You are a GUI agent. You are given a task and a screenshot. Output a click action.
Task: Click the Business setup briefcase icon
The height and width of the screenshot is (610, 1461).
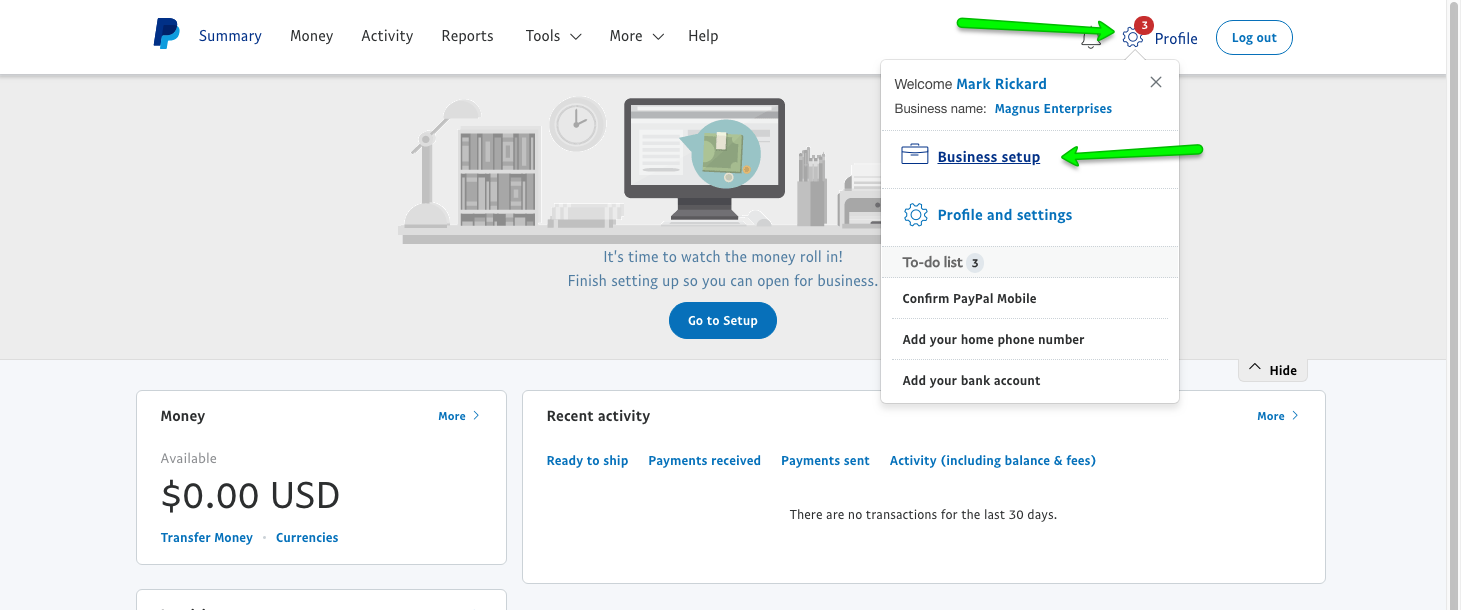(915, 154)
